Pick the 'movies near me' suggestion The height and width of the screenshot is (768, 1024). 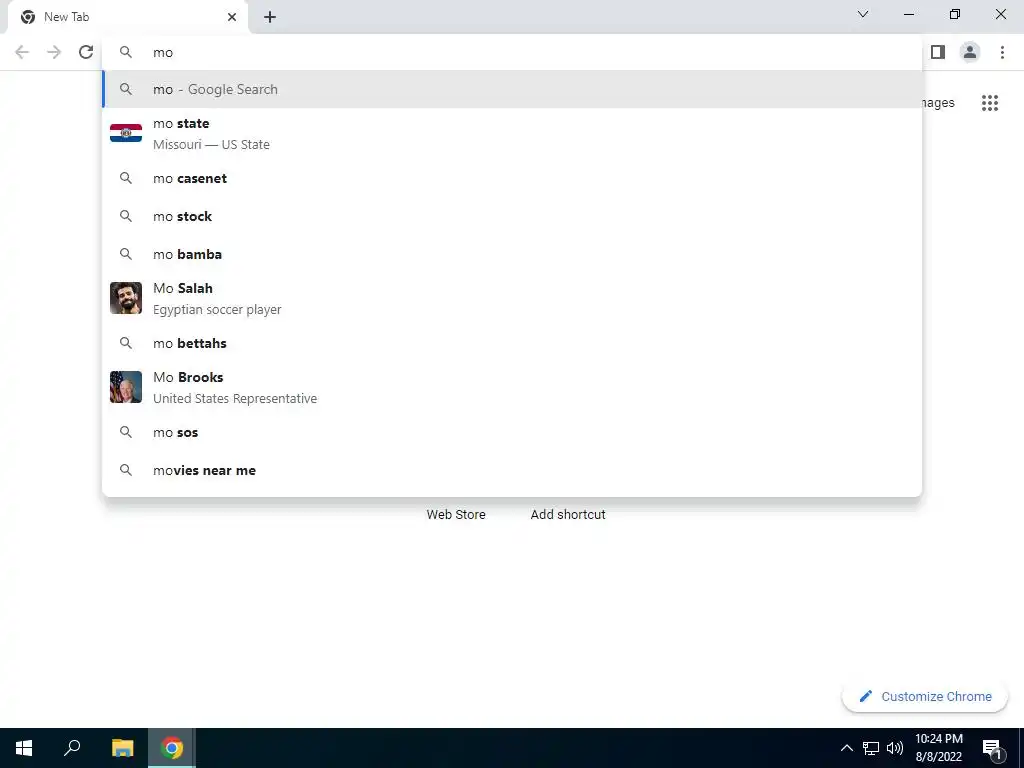(512, 470)
